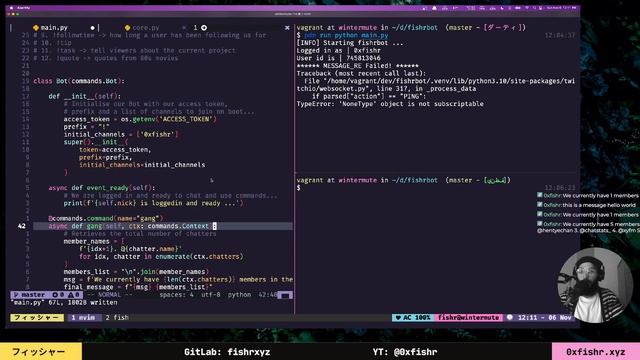Image resolution: width=640 pixels, height=360 pixels.
Task: Click the TypeError 'NoneType' not subscriptable line
Action: coord(390,104)
